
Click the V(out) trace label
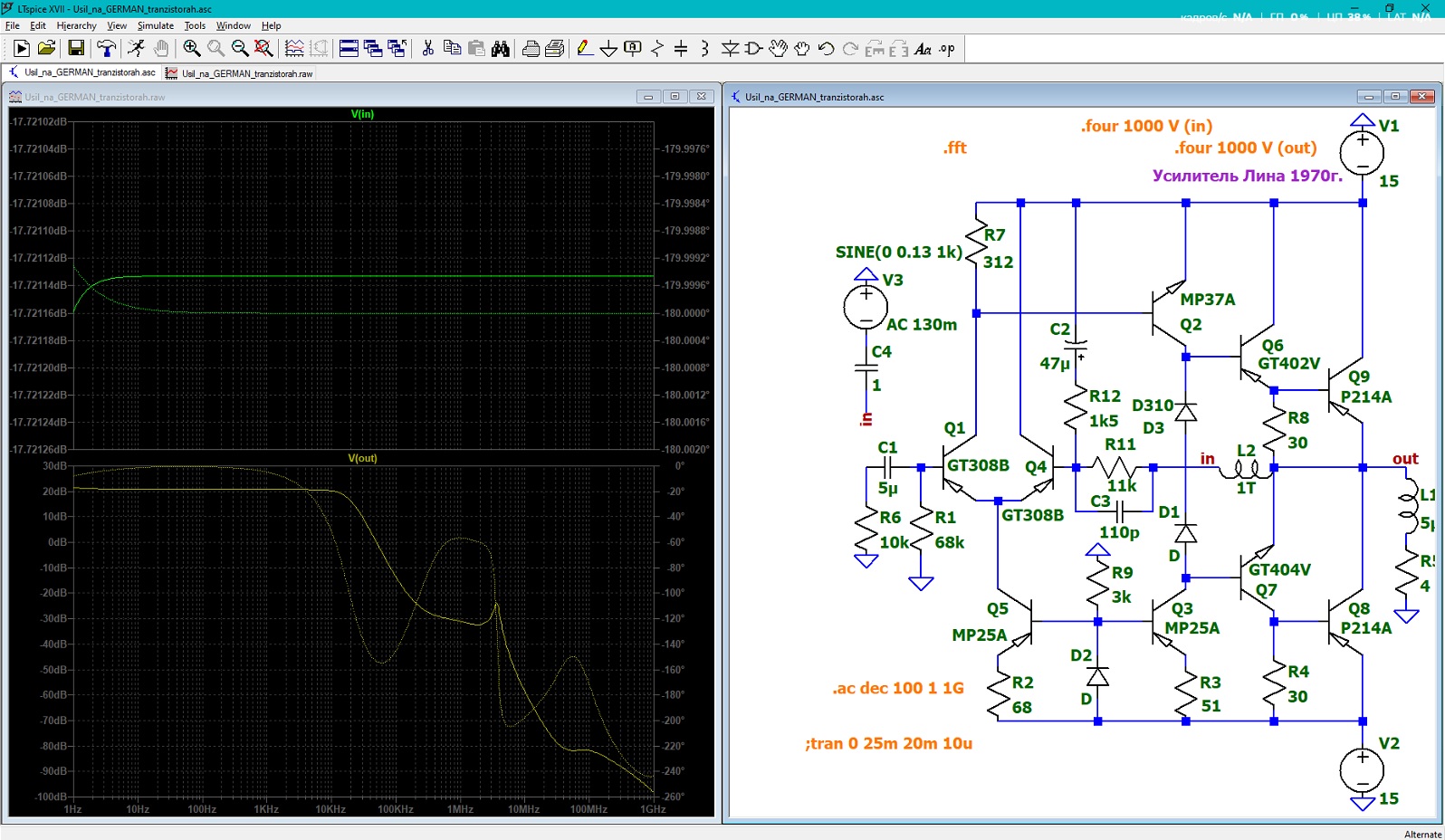(362, 458)
